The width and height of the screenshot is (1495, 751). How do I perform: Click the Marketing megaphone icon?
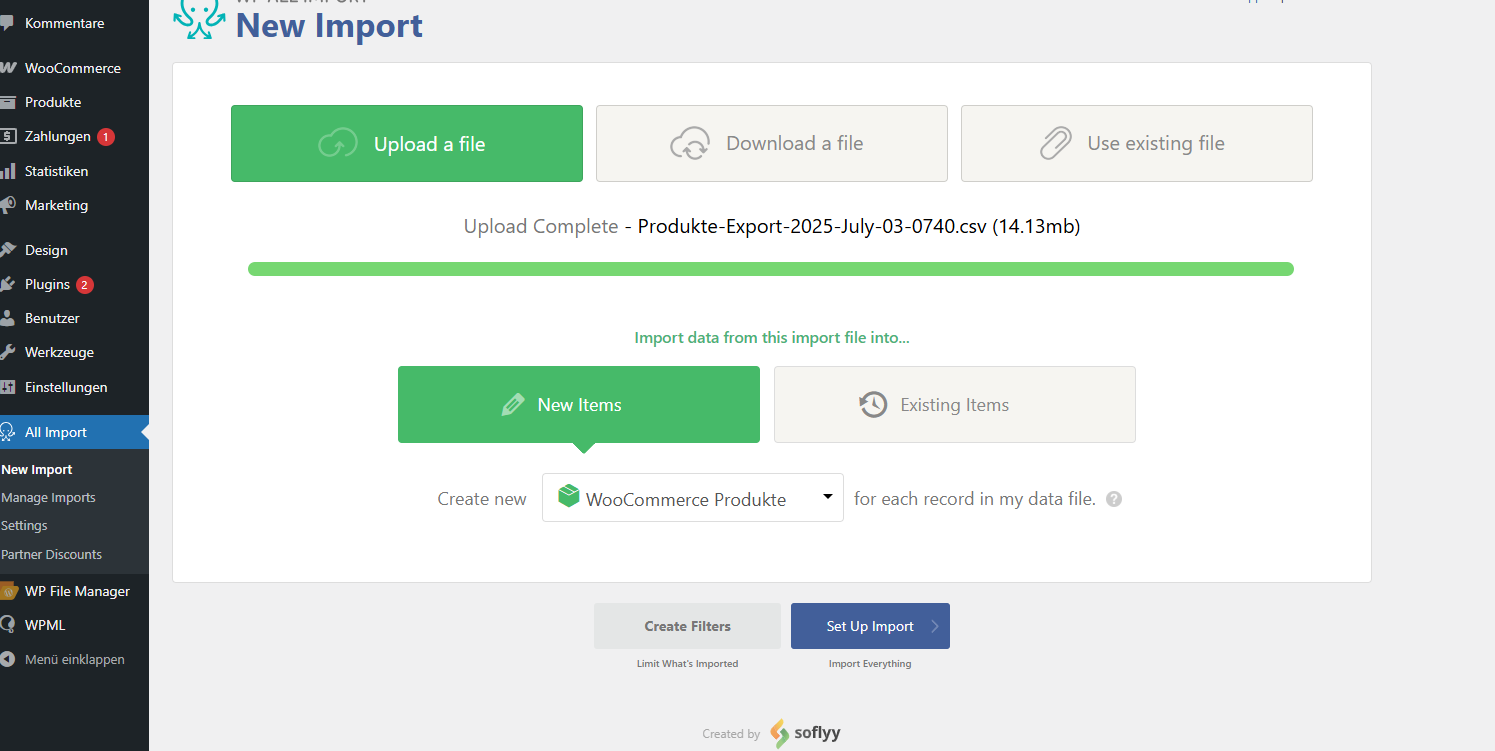click(8, 205)
